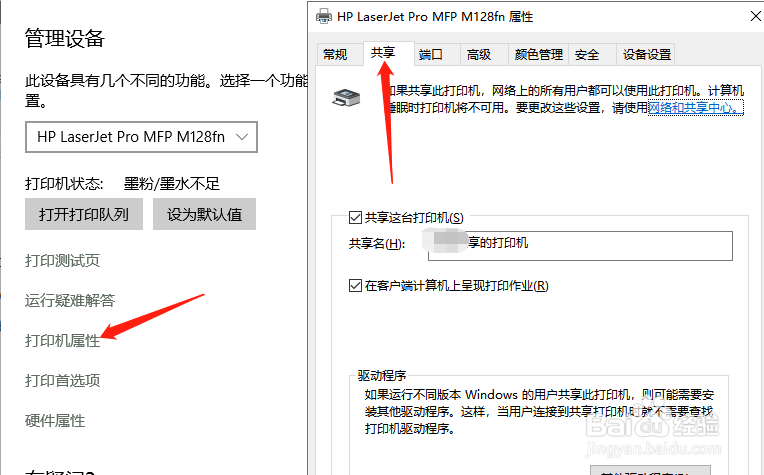This screenshot has width=764, height=475.
Task: Click the printer image on the Sharing tab
Action: click(346, 98)
